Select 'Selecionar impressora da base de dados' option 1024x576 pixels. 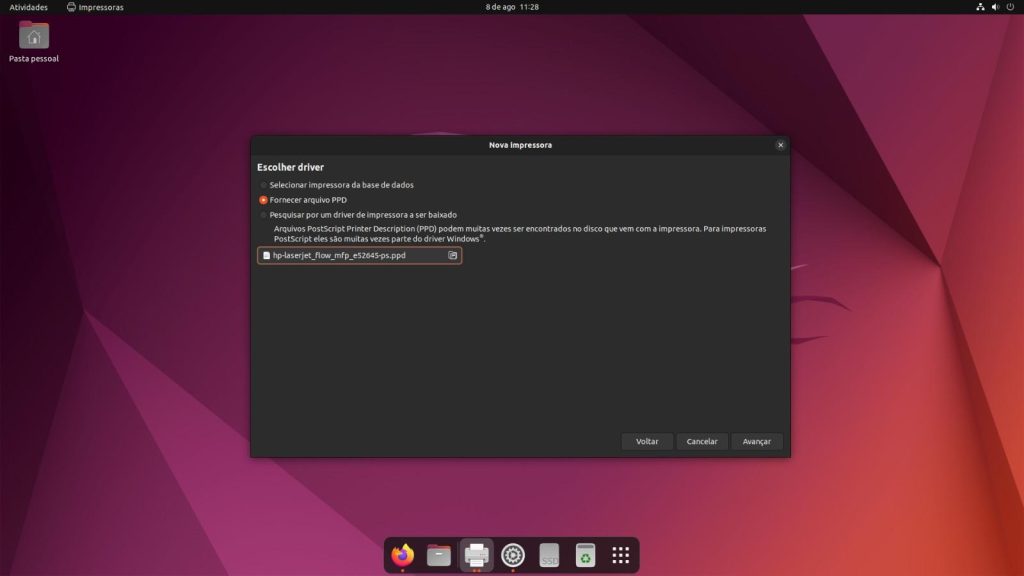pyautogui.click(x=264, y=185)
